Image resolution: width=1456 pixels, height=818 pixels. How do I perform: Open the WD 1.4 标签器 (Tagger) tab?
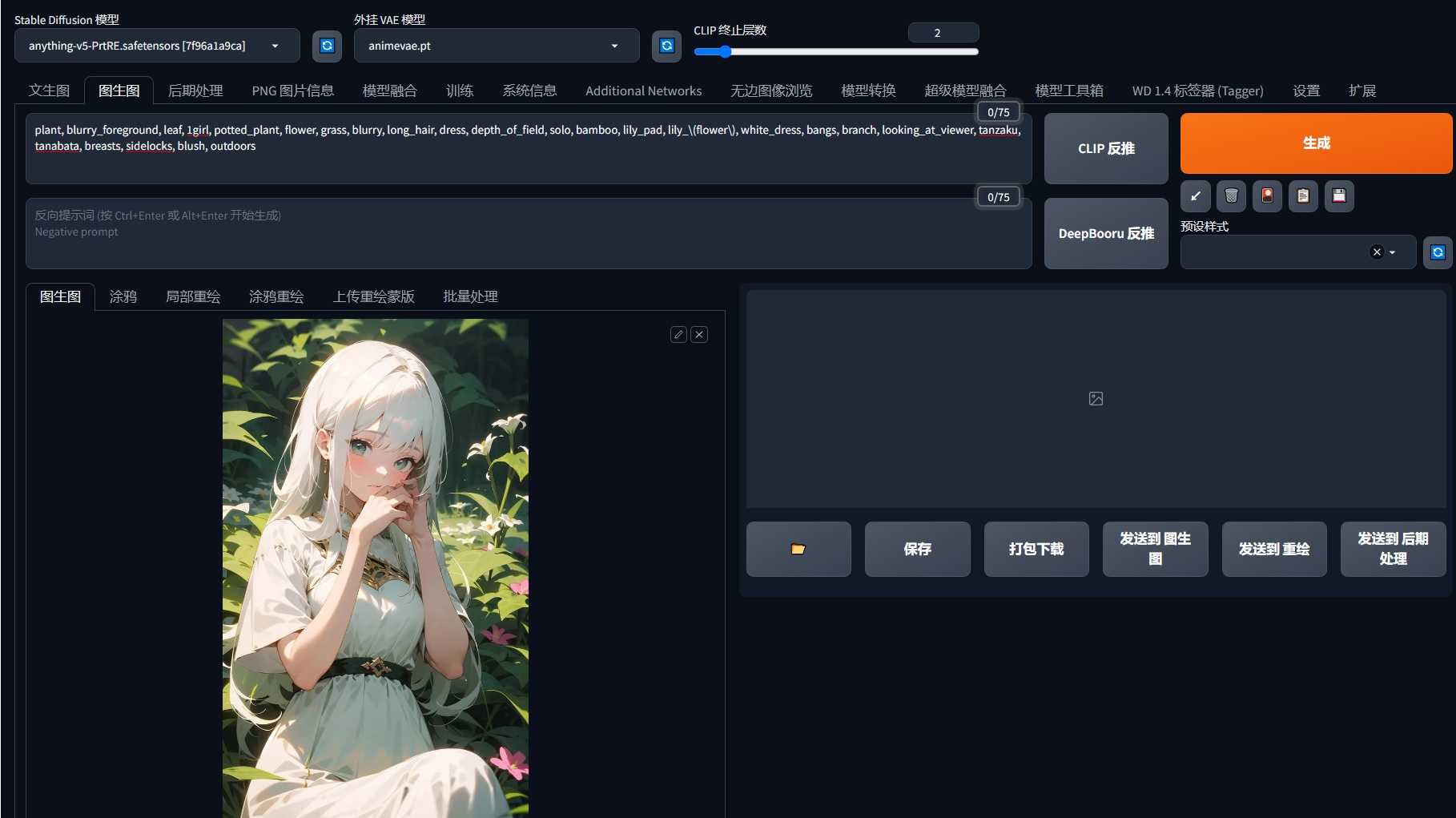tap(1197, 91)
